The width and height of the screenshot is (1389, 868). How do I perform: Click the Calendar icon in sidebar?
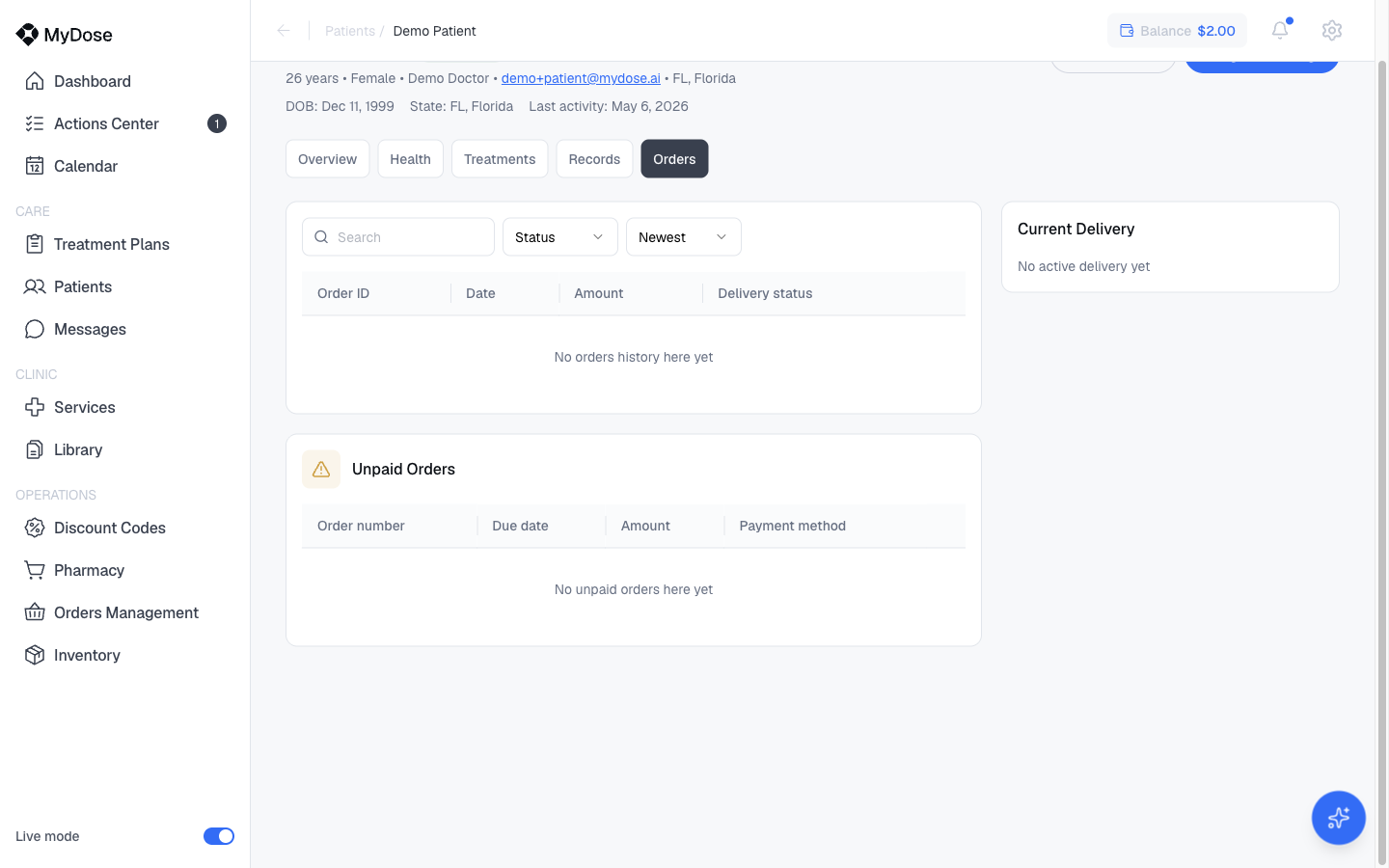point(35,166)
